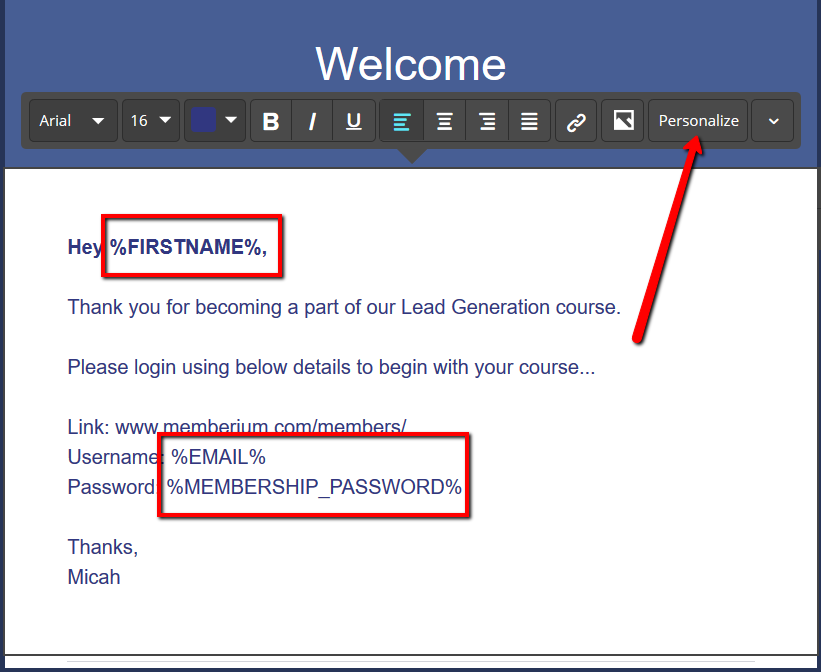
Task: Toggle bold formatting with the B icon
Action: pyautogui.click(x=271, y=121)
